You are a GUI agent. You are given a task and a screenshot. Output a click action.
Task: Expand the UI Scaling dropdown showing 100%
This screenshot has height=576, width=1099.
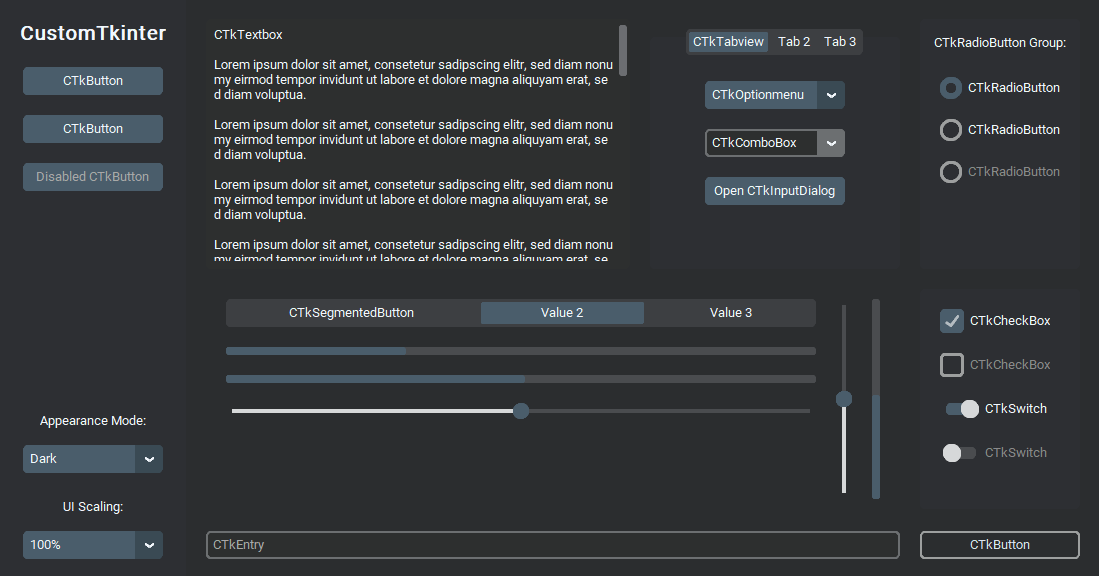[x=92, y=545]
